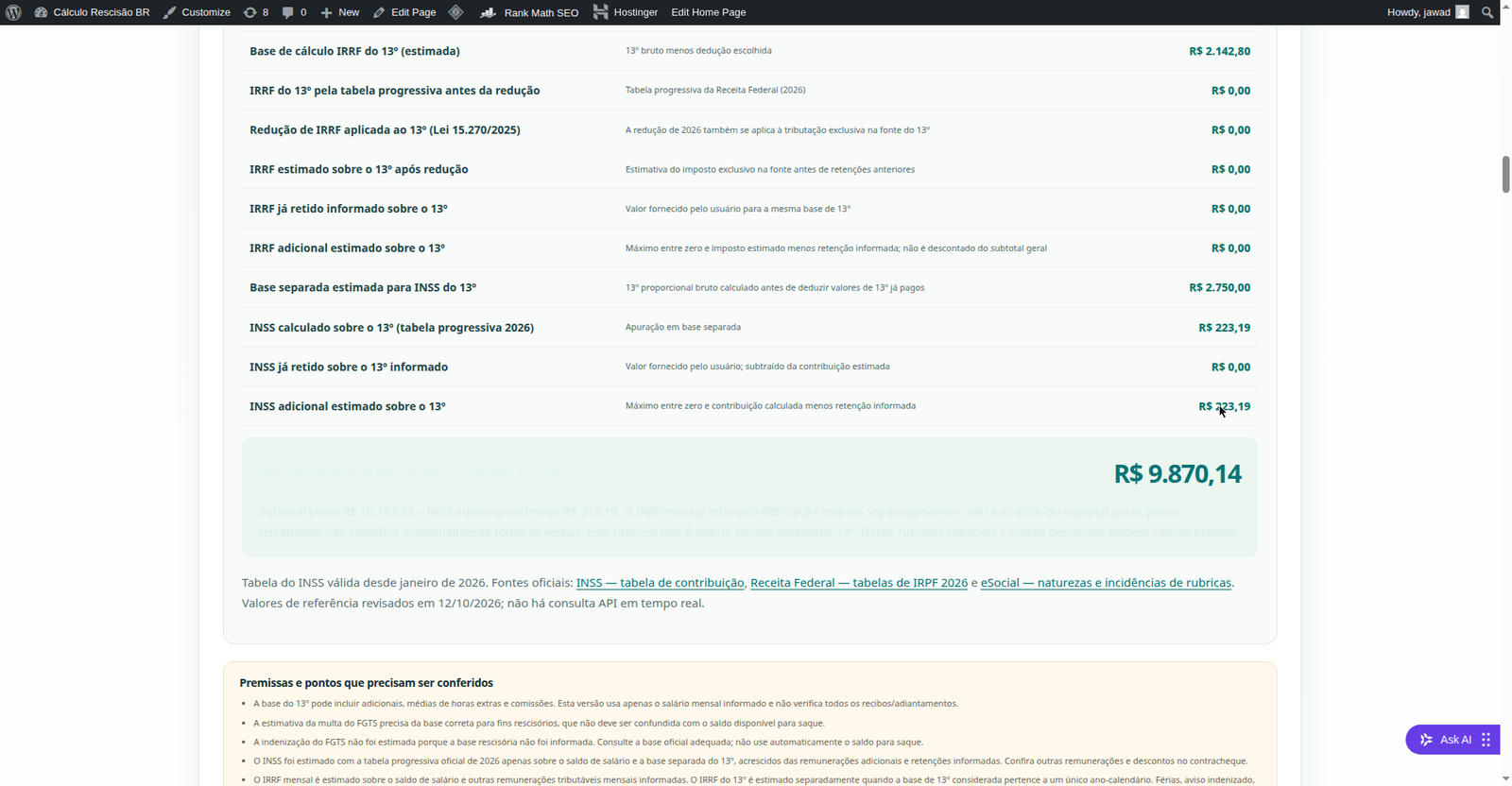This screenshot has width=1512, height=786.
Task: Click the page vertical scrollbar thumb
Action: pyautogui.click(x=1505, y=175)
